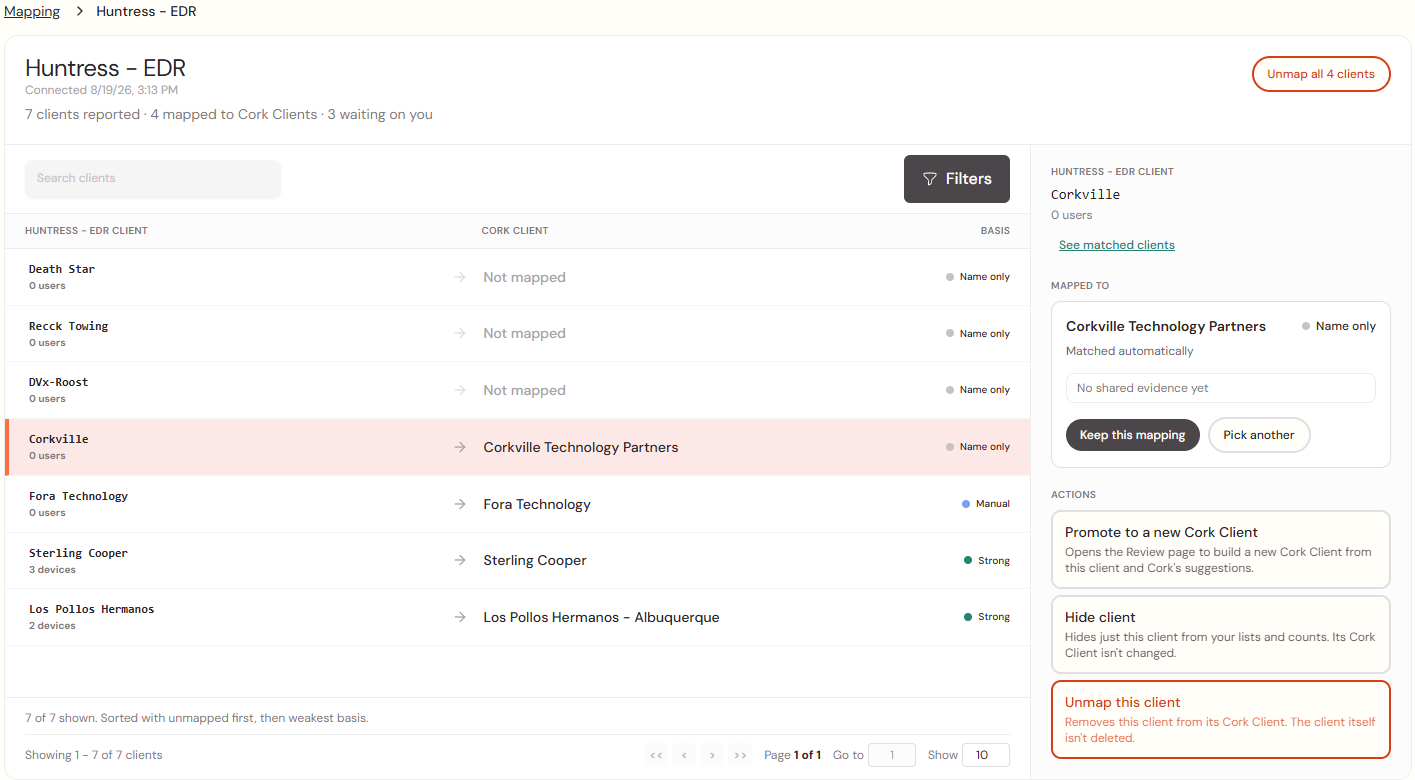
Task: Click Unmap this client action
Action: point(1221,720)
